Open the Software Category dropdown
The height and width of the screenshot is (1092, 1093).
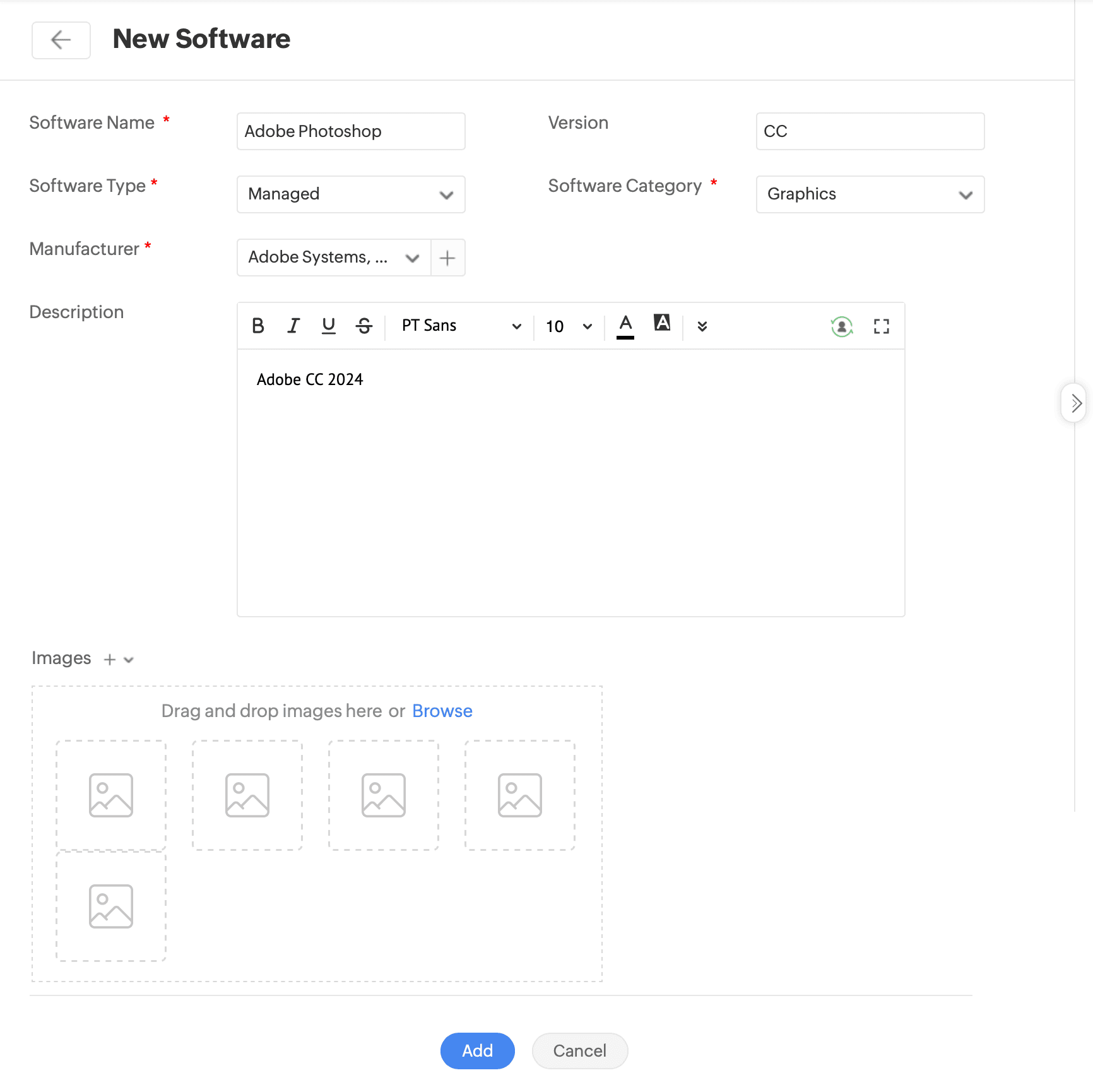[870, 194]
